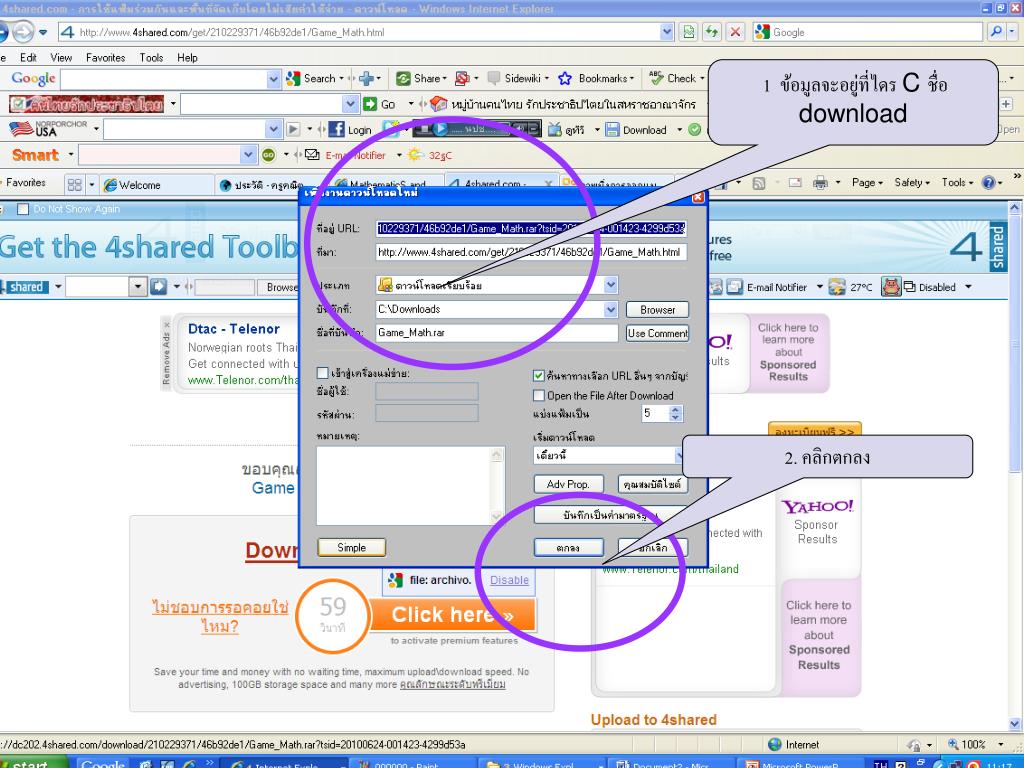Click the Game_Math.rar filename input field
This screenshot has width=1024, height=768.
click(496, 333)
